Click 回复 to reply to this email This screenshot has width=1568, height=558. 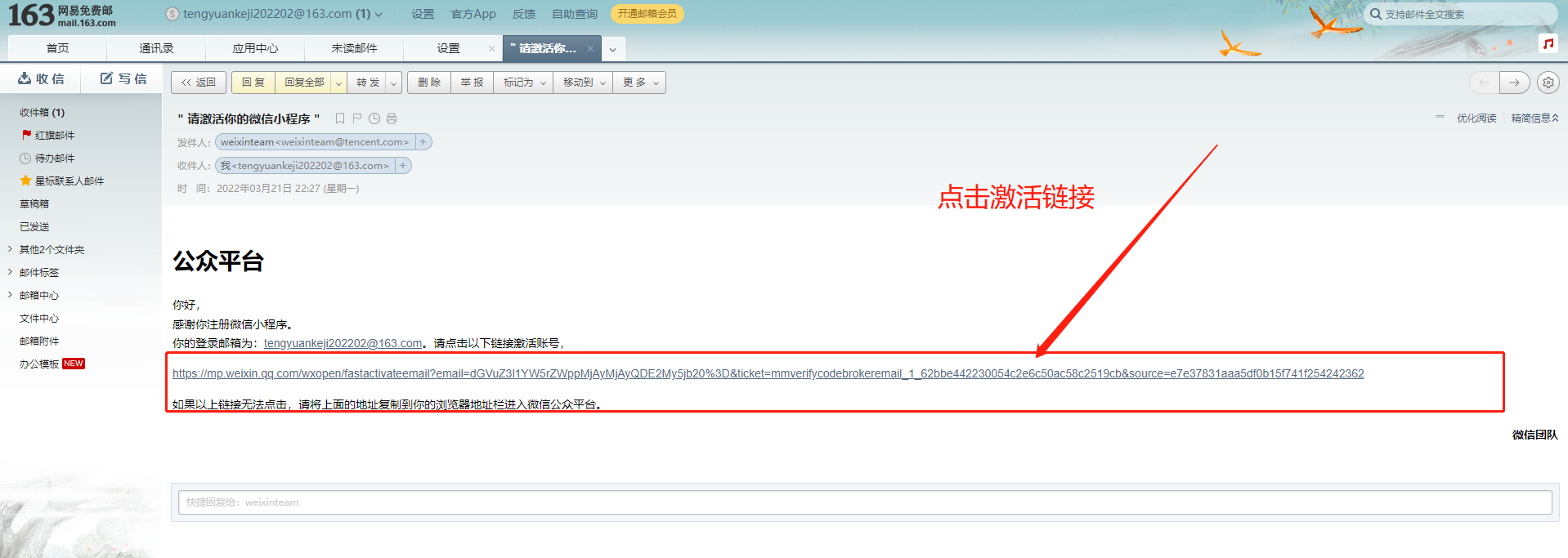(x=253, y=83)
